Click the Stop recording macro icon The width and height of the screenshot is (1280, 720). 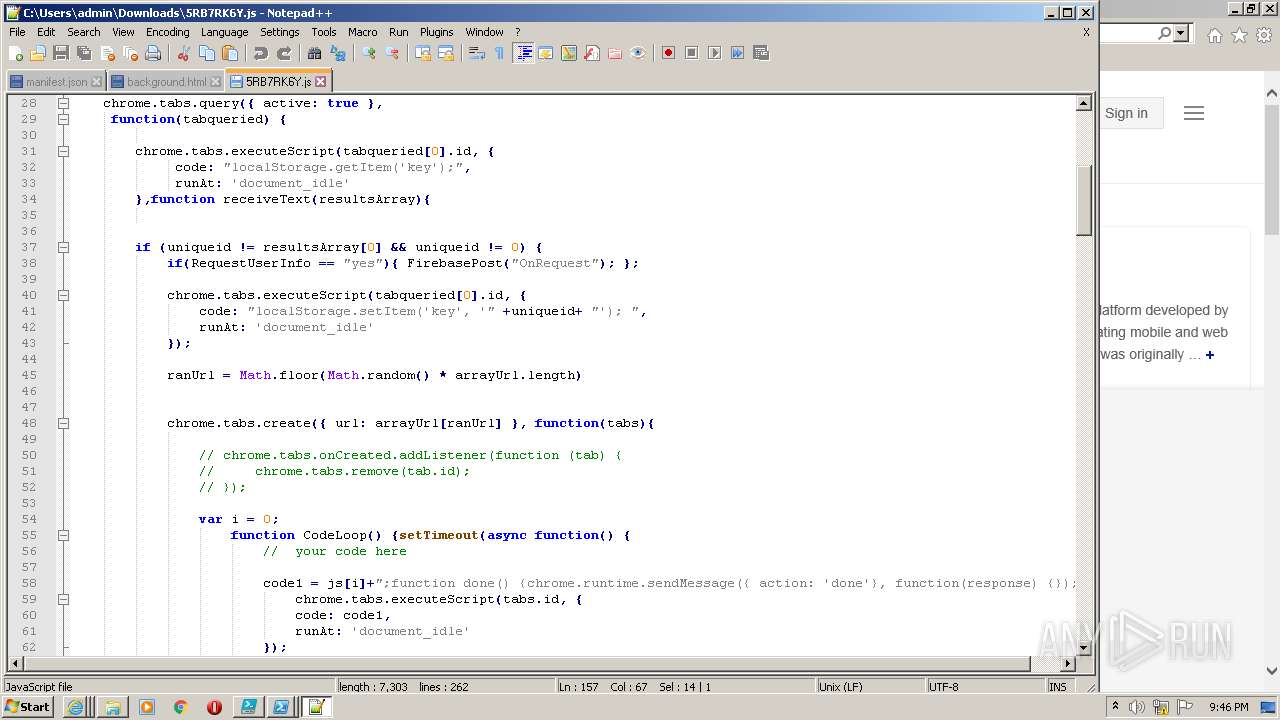pyautogui.click(x=692, y=53)
